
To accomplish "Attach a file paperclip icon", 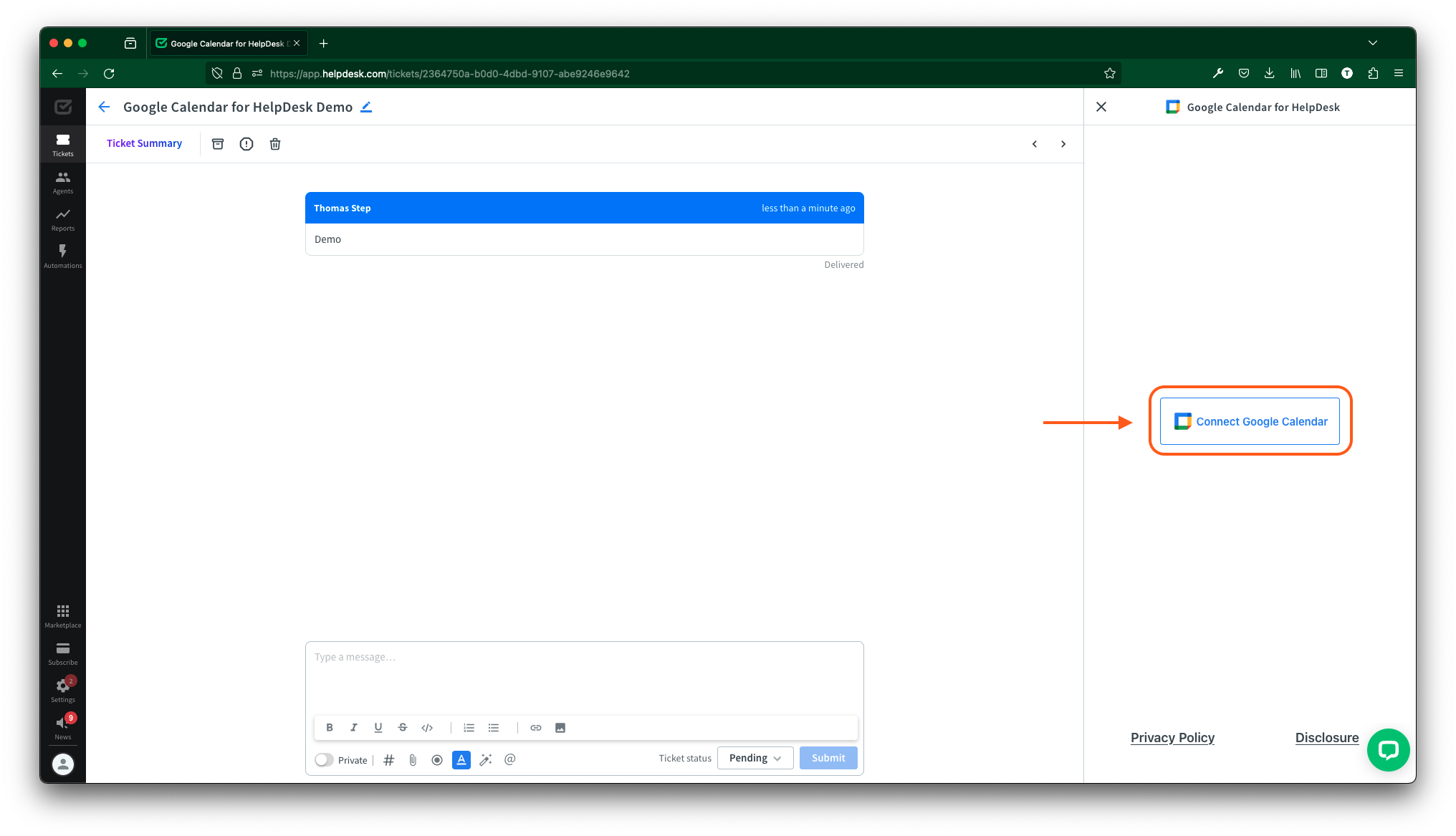I will (x=413, y=760).
